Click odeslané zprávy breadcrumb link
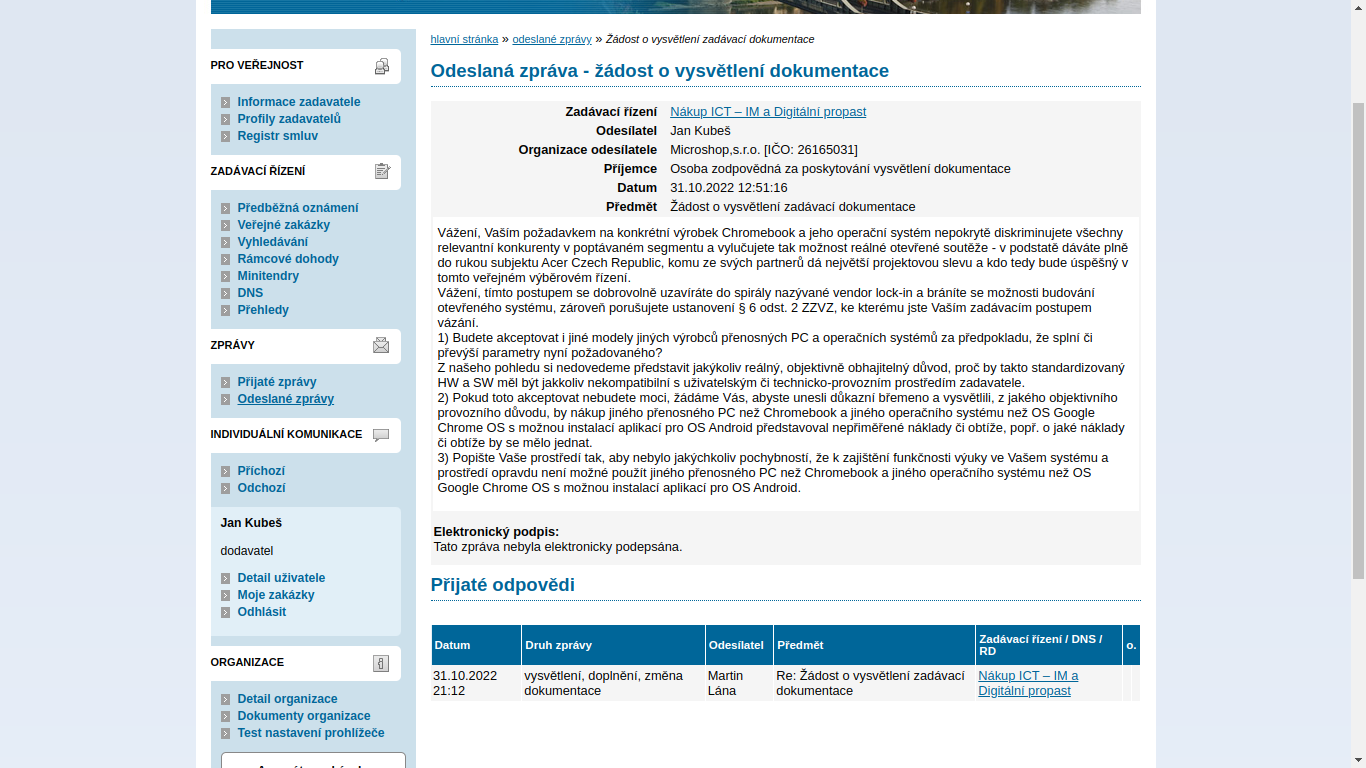The image size is (1366, 768). [552, 40]
